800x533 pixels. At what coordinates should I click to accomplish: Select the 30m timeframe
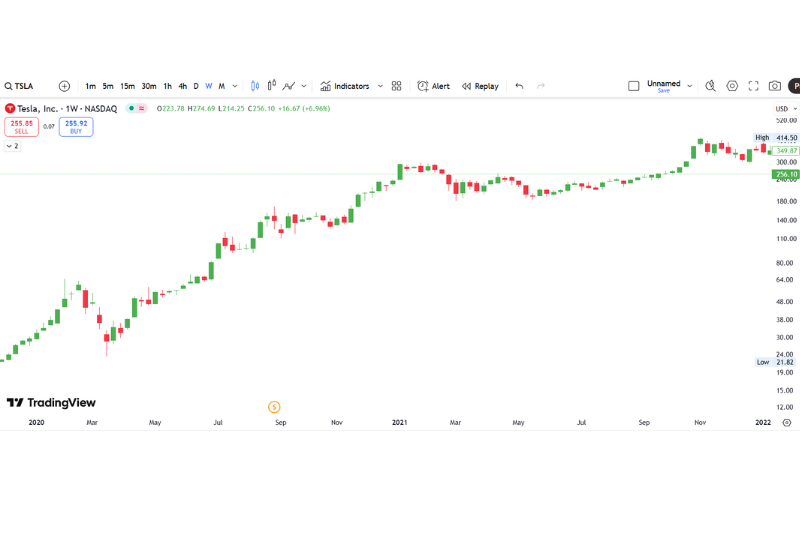(149, 86)
